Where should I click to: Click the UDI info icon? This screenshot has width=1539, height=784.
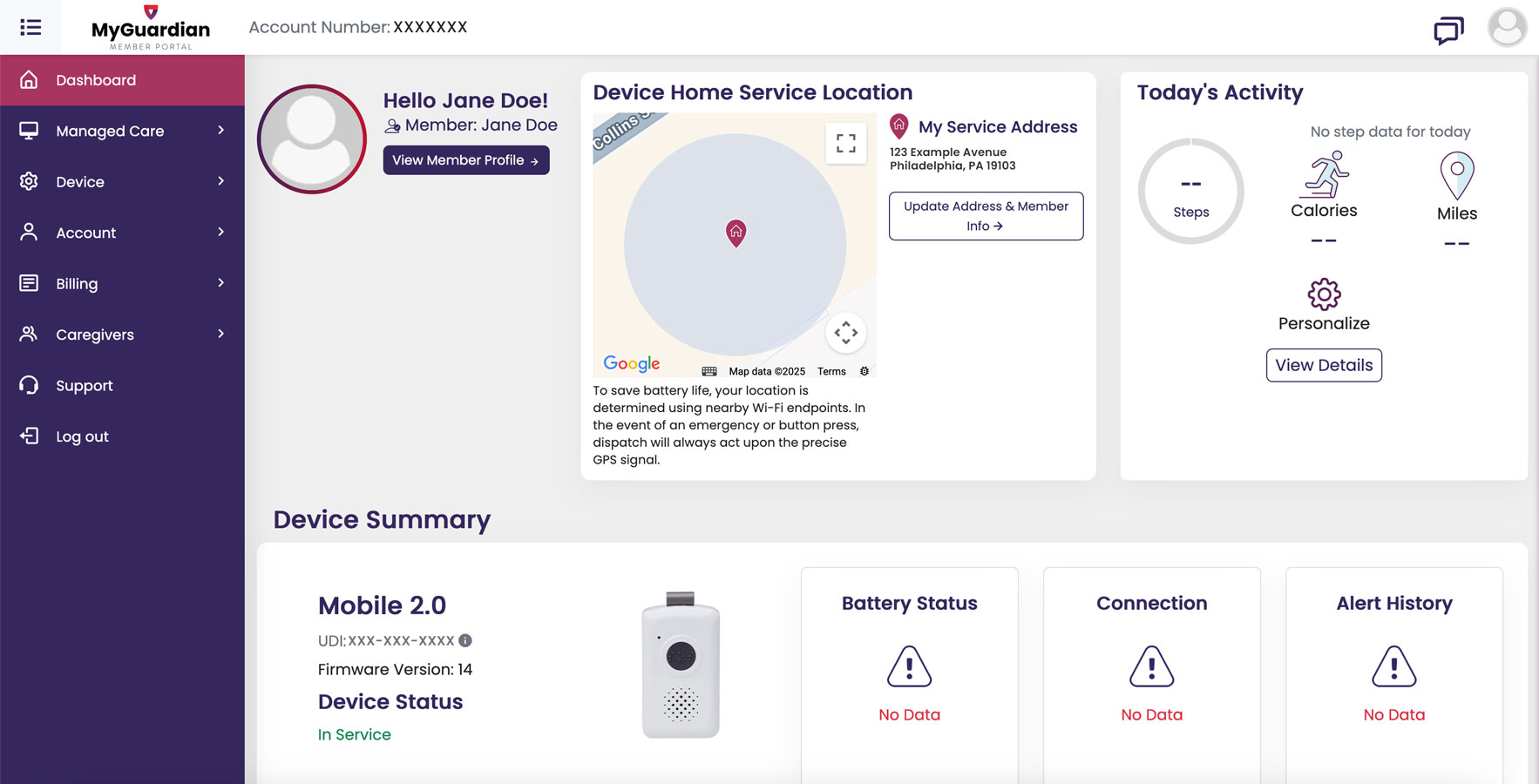coord(465,640)
